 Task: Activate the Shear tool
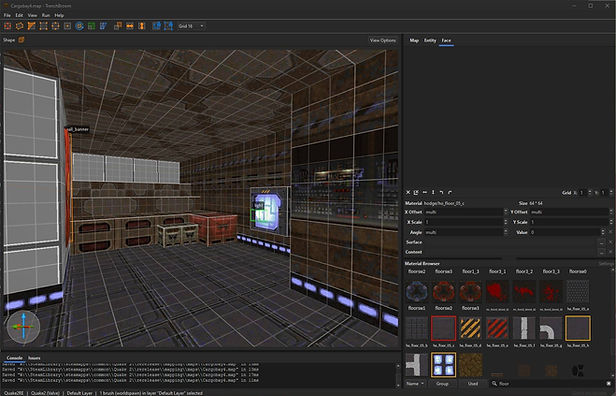click(103, 26)
